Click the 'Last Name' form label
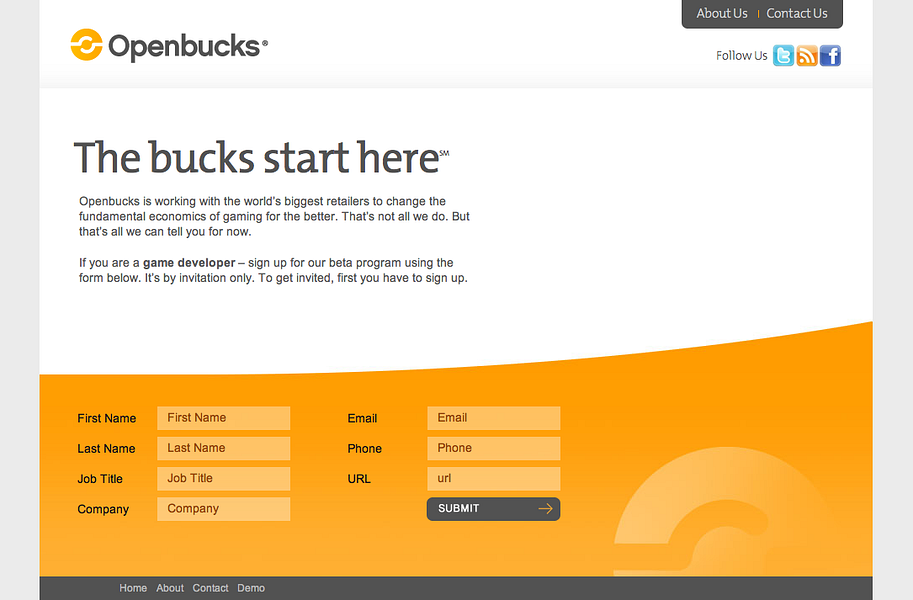 pyautogui.click(x=107, y=449)
